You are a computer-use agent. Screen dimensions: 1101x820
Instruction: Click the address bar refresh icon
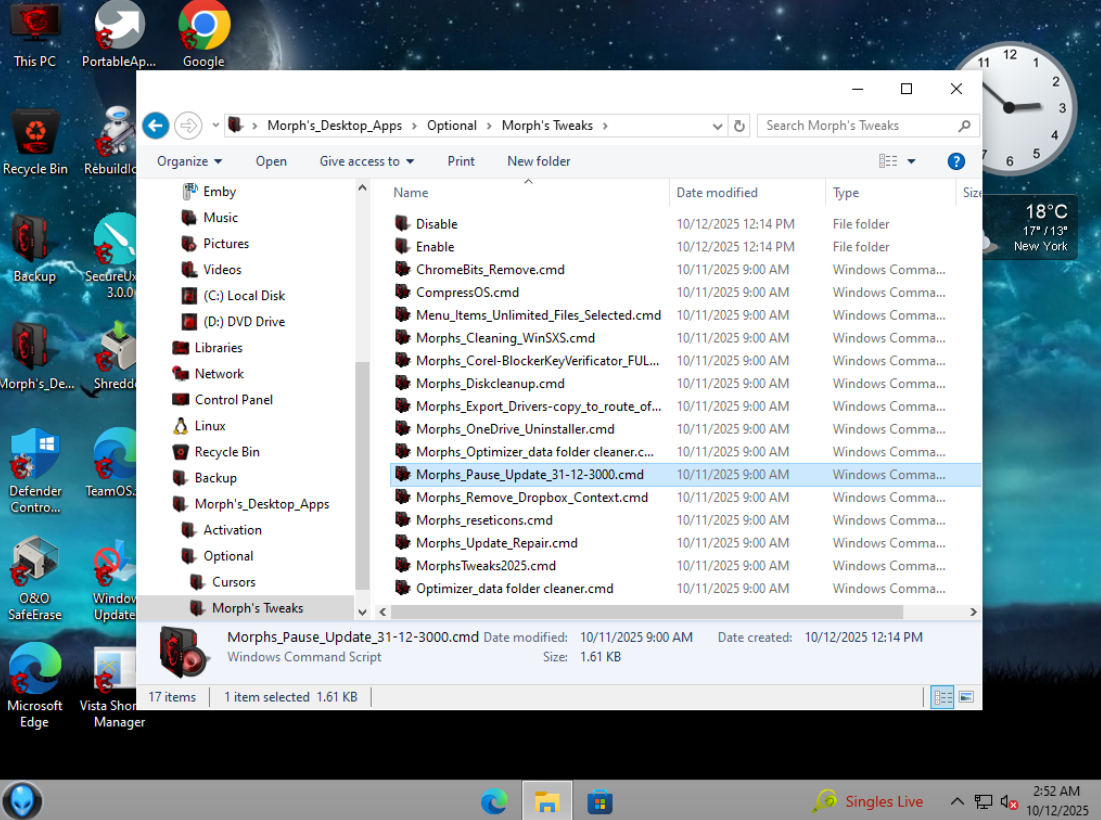[740, 126]
